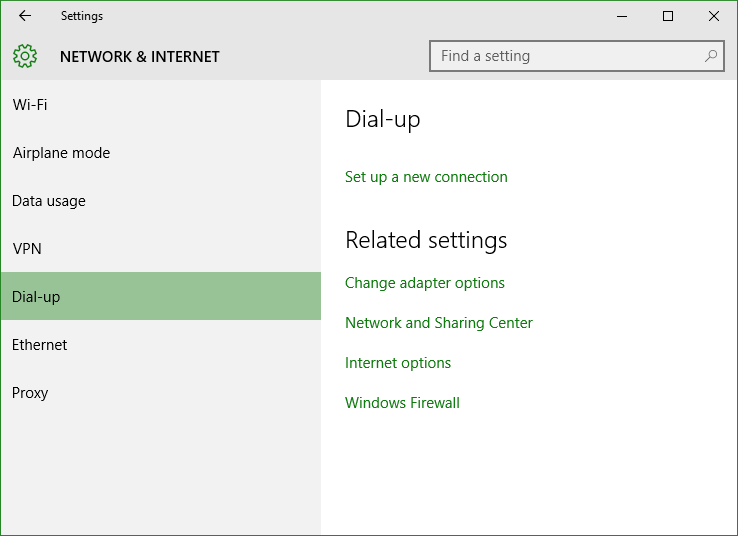Select the Dial-up sidebar item
The image size is (738, 536).
click(161, 296)
